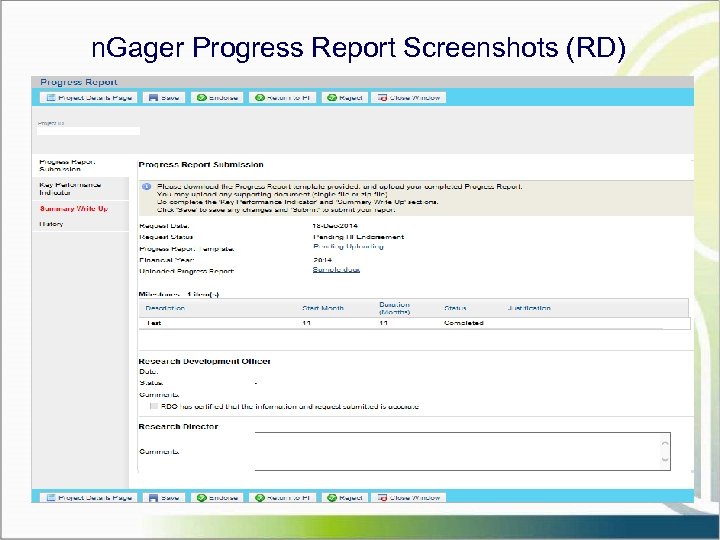This screenshot has height=540, width=720.
Task: Click the 'Research Director' heading
Action: [x=178, y=427]
